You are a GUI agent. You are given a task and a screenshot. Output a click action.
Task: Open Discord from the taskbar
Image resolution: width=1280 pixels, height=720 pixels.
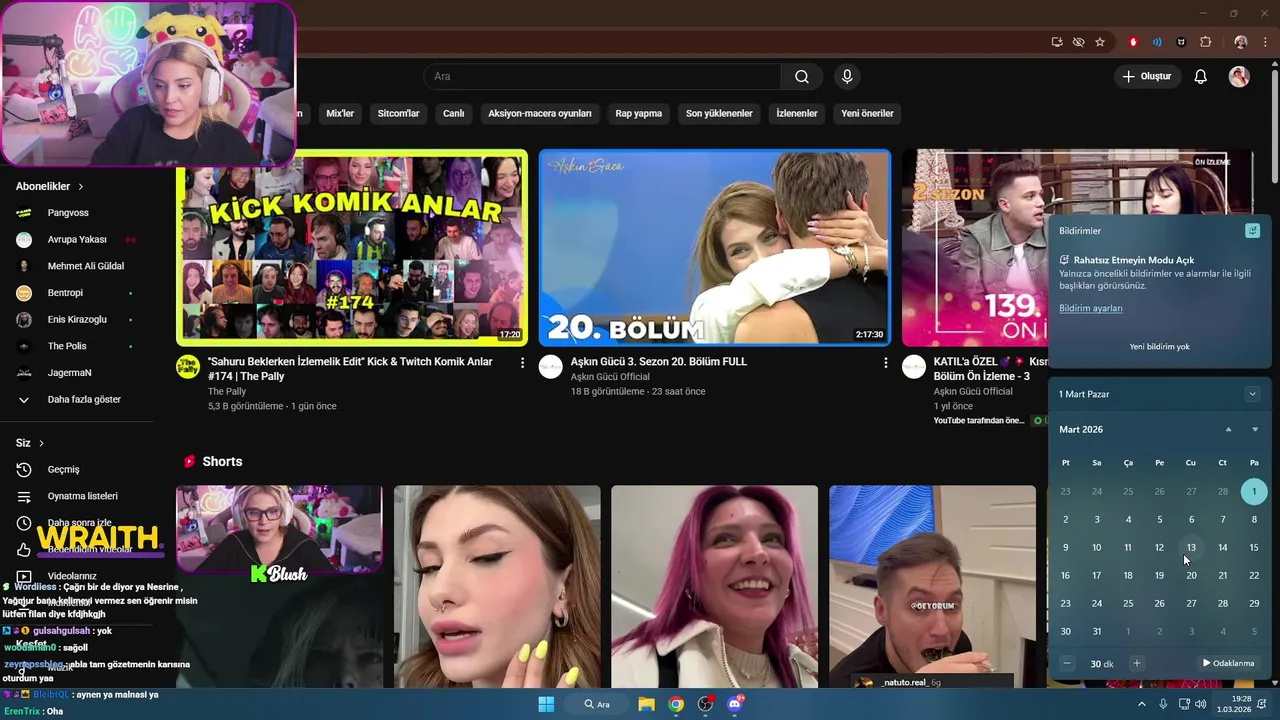[735, 704]
